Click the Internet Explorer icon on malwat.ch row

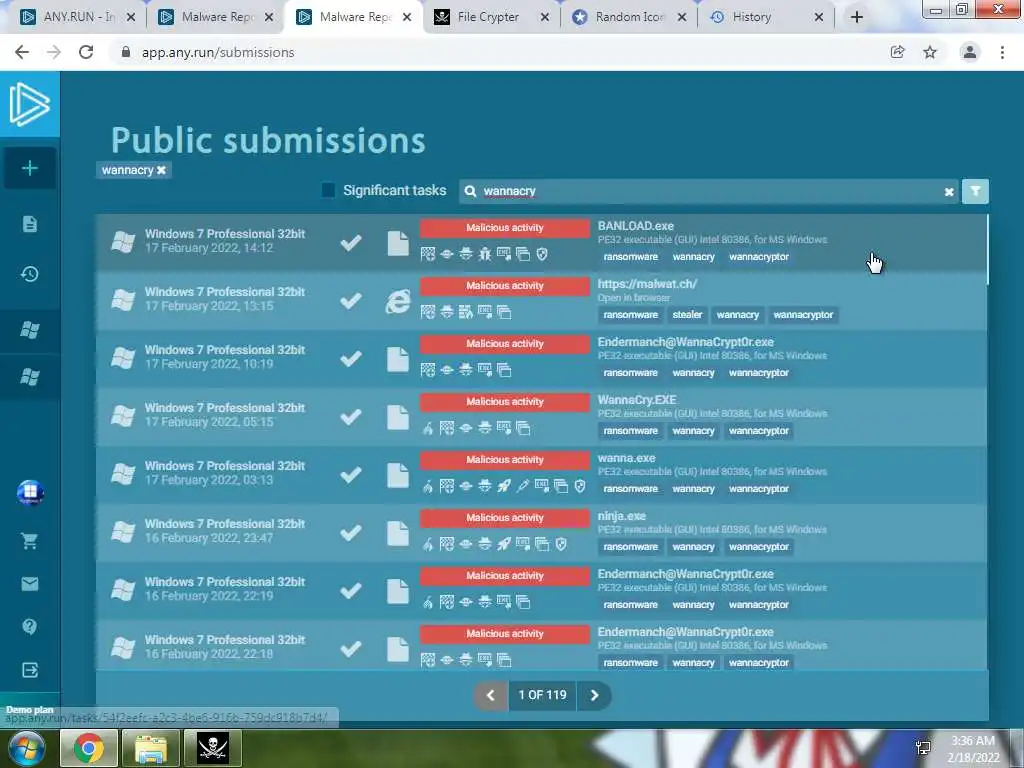click(x=398, y=301)
